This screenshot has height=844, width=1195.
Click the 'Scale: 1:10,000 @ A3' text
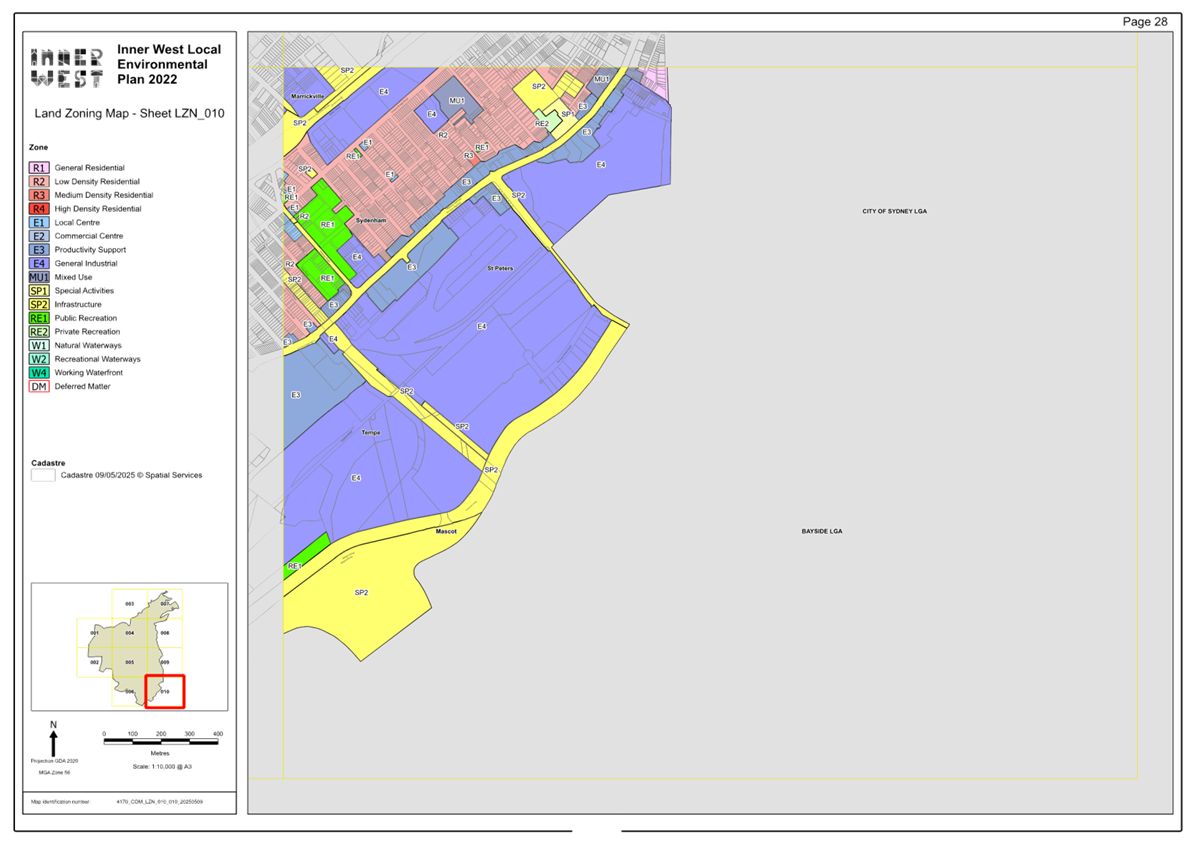click(162, 767)
